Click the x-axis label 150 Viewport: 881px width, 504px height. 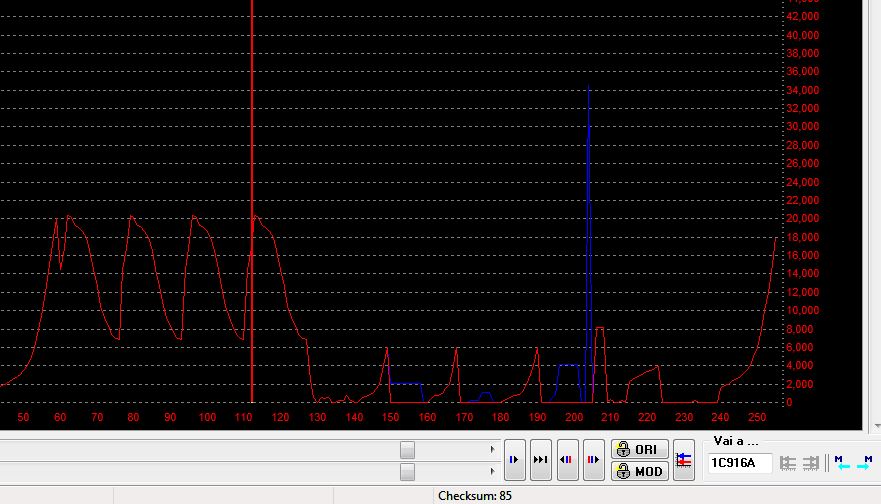[x=390, y=417]
